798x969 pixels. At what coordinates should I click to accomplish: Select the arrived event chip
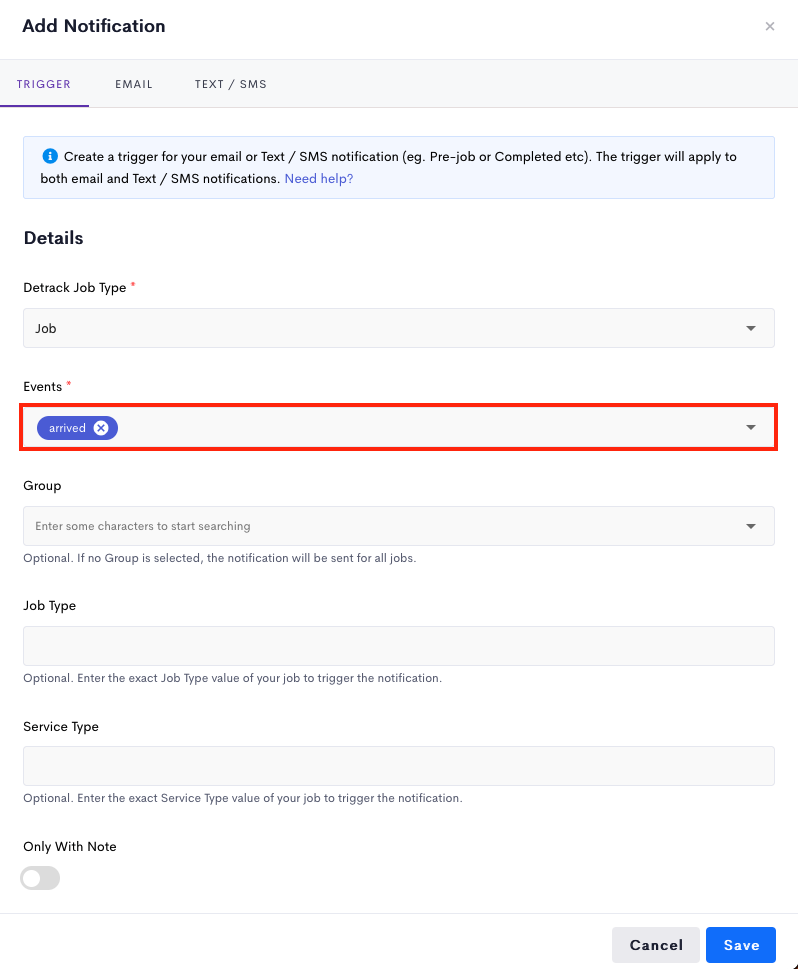(67, 428)
